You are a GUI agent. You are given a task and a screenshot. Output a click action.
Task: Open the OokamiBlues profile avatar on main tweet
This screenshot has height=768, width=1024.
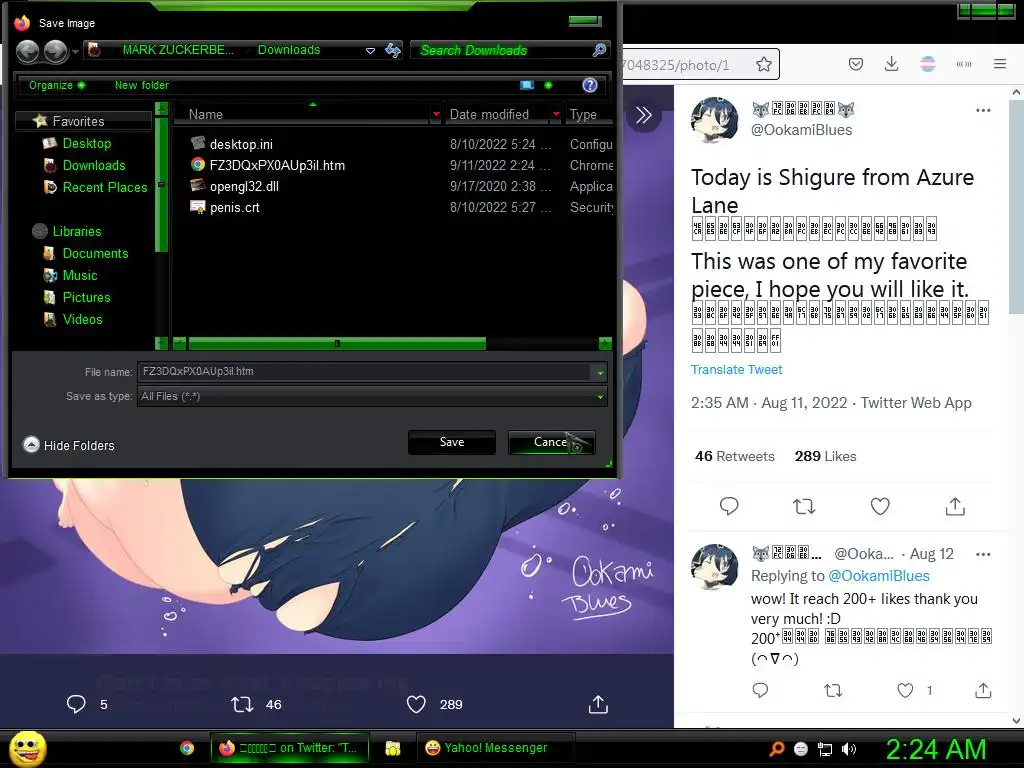click(x=714, y=120)
